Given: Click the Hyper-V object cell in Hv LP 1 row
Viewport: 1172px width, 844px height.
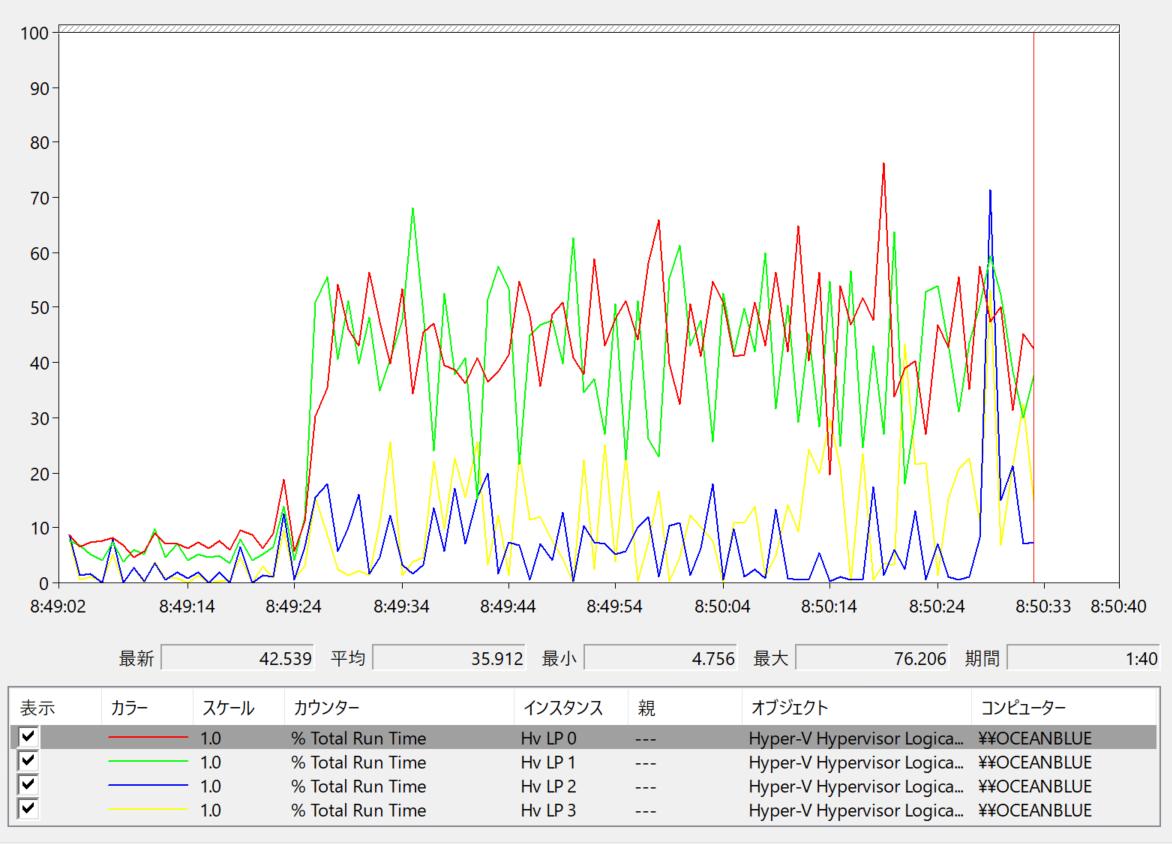Looking at the screenshot, I should coord(856,763).
